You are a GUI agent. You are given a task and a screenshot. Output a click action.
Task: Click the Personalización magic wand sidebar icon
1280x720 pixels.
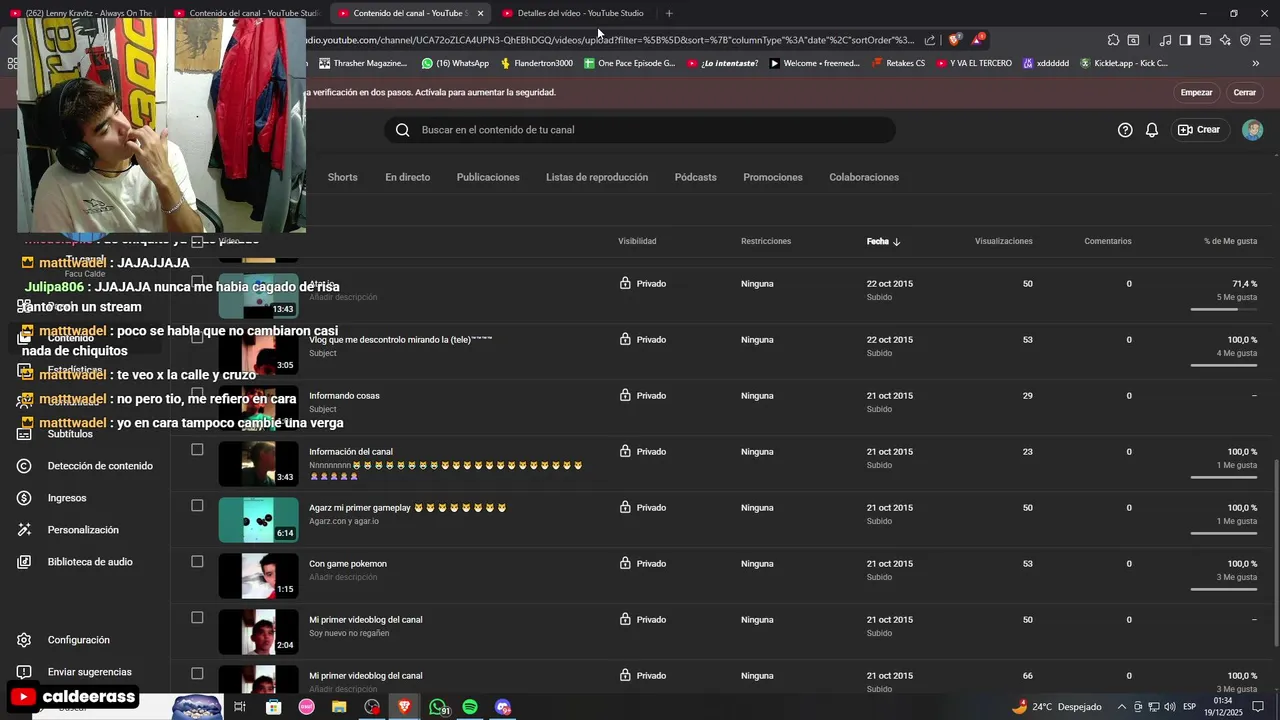(x=25, y=530)
